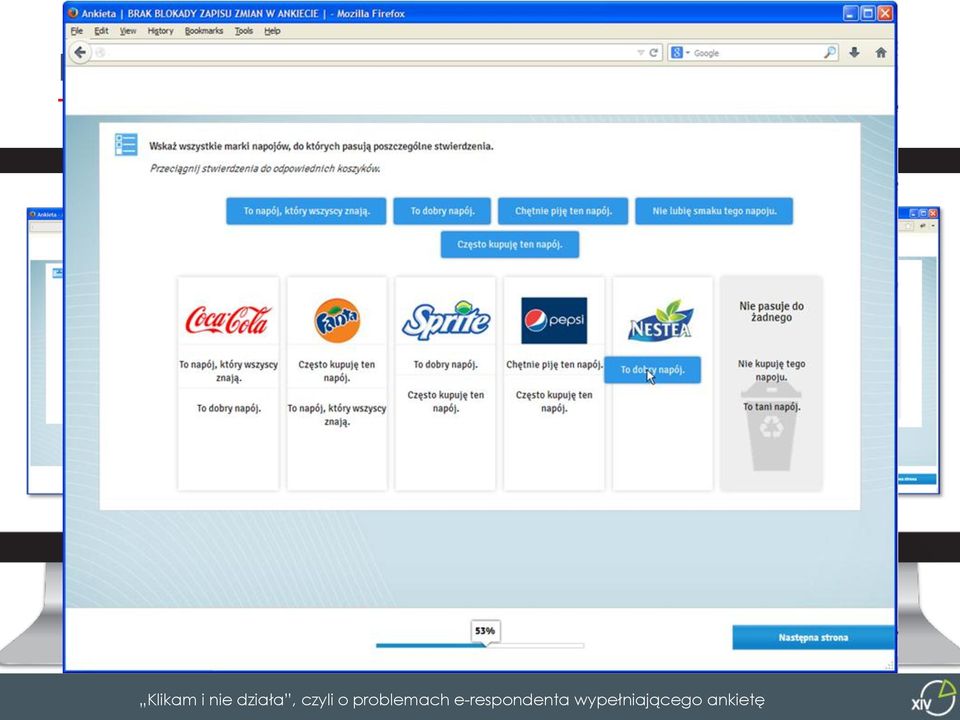Screen dimensions: 960x720
Task: Click the 'Następna strona' button
Action: point(813,637)
